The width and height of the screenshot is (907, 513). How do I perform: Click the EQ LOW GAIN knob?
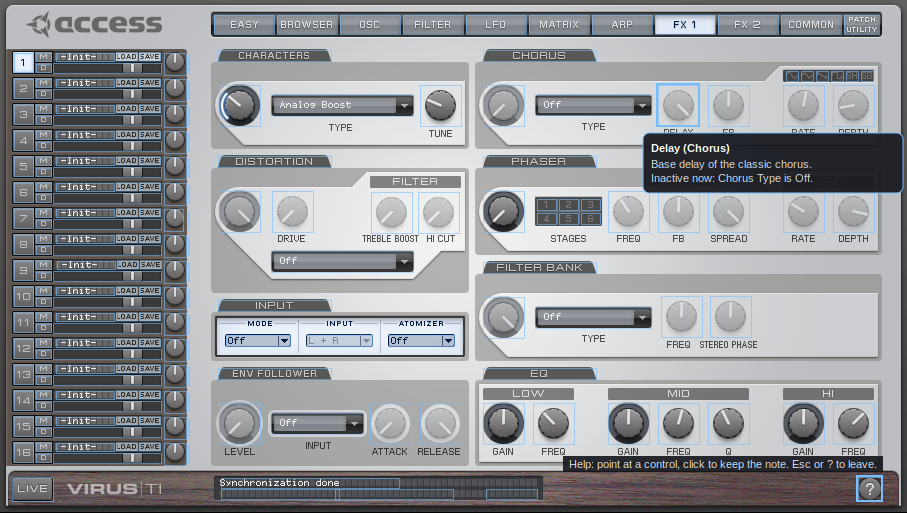pyautogui.click(x=503, y=423)
